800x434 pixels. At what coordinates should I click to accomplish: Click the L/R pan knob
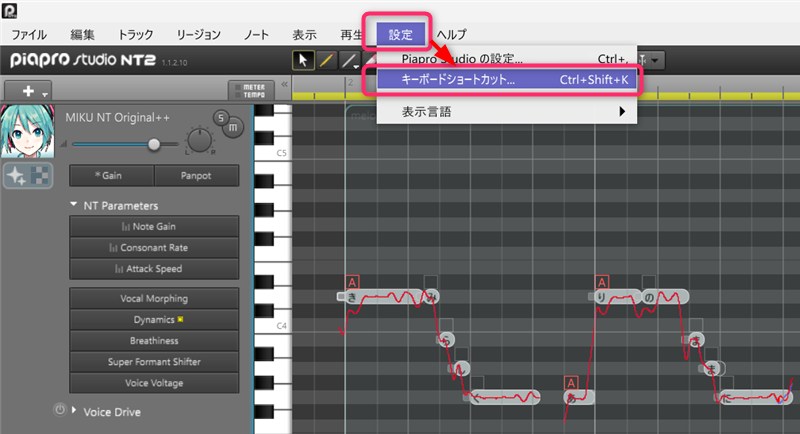click(x=199, y=140)
